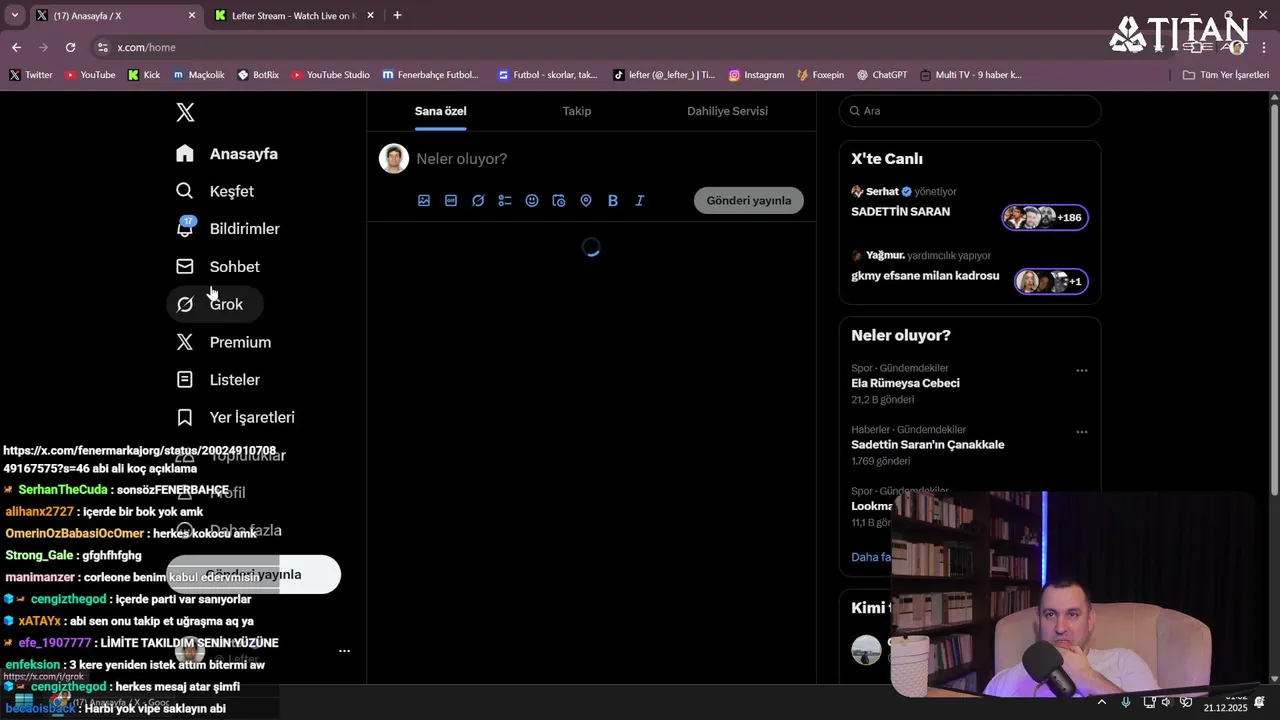The image size is (1280, 720).
Task: Toggle bold text formatting in composer
Action: 613,200
